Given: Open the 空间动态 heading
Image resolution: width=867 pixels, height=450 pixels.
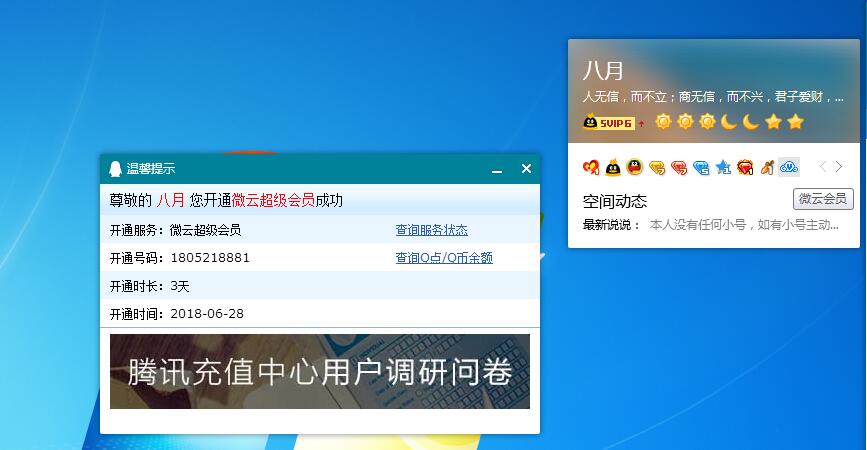Looking at the screenshot, I should [615, 201].
